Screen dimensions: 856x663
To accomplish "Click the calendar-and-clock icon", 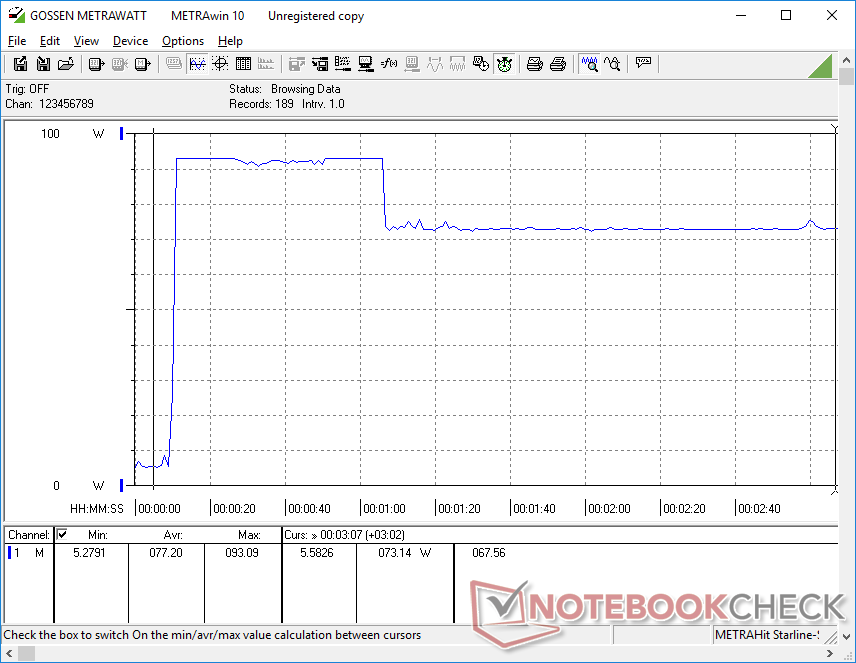I will (480, 64).
